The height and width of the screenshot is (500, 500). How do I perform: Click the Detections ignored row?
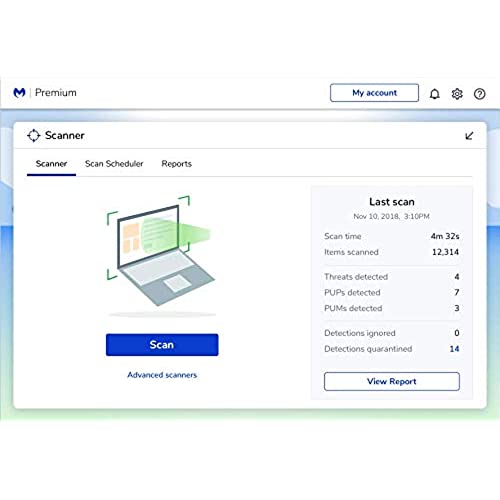tap(392, 333)
